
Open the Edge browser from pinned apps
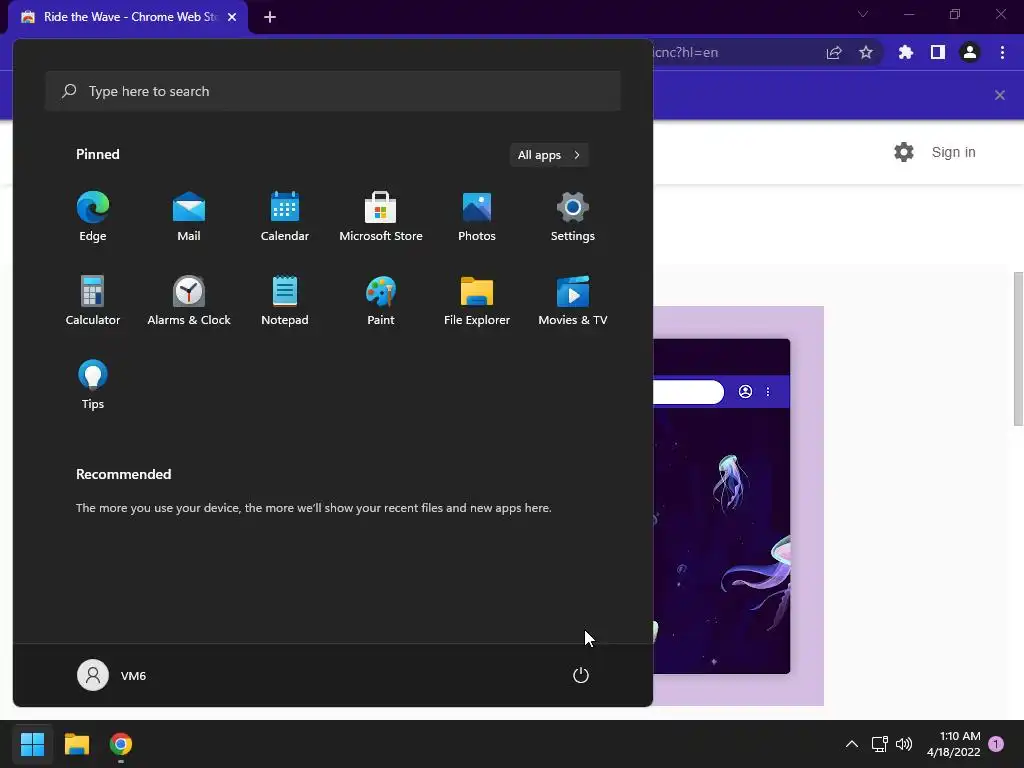tap(93, 216)
